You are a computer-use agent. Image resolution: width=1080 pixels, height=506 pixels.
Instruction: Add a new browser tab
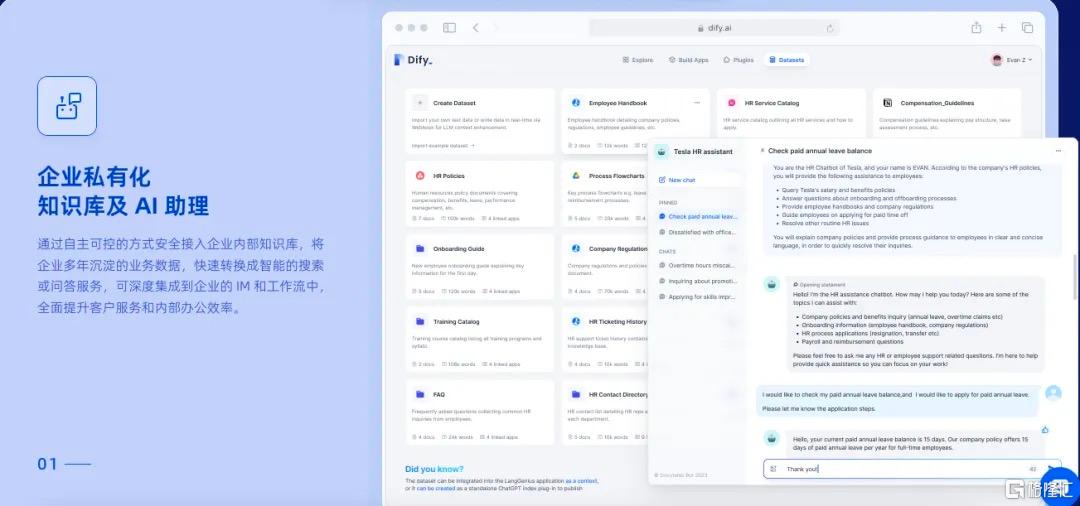tap(1001, 28)
